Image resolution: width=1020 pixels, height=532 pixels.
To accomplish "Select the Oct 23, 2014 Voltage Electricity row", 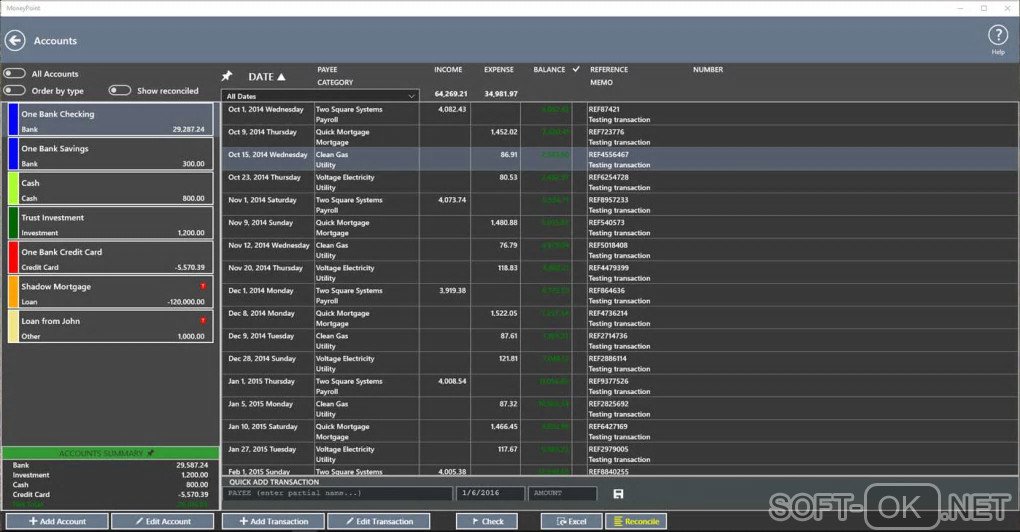I will tap(621, 182).
